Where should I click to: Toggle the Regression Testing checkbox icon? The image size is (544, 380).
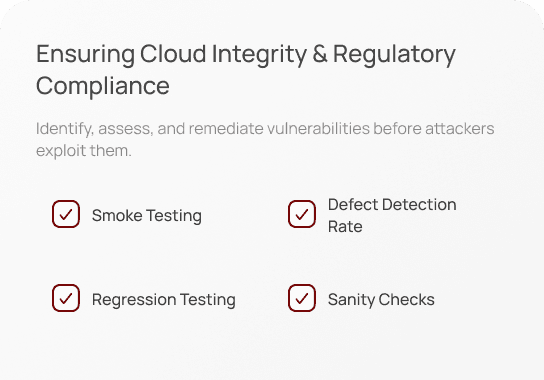[x=66, y=298]
